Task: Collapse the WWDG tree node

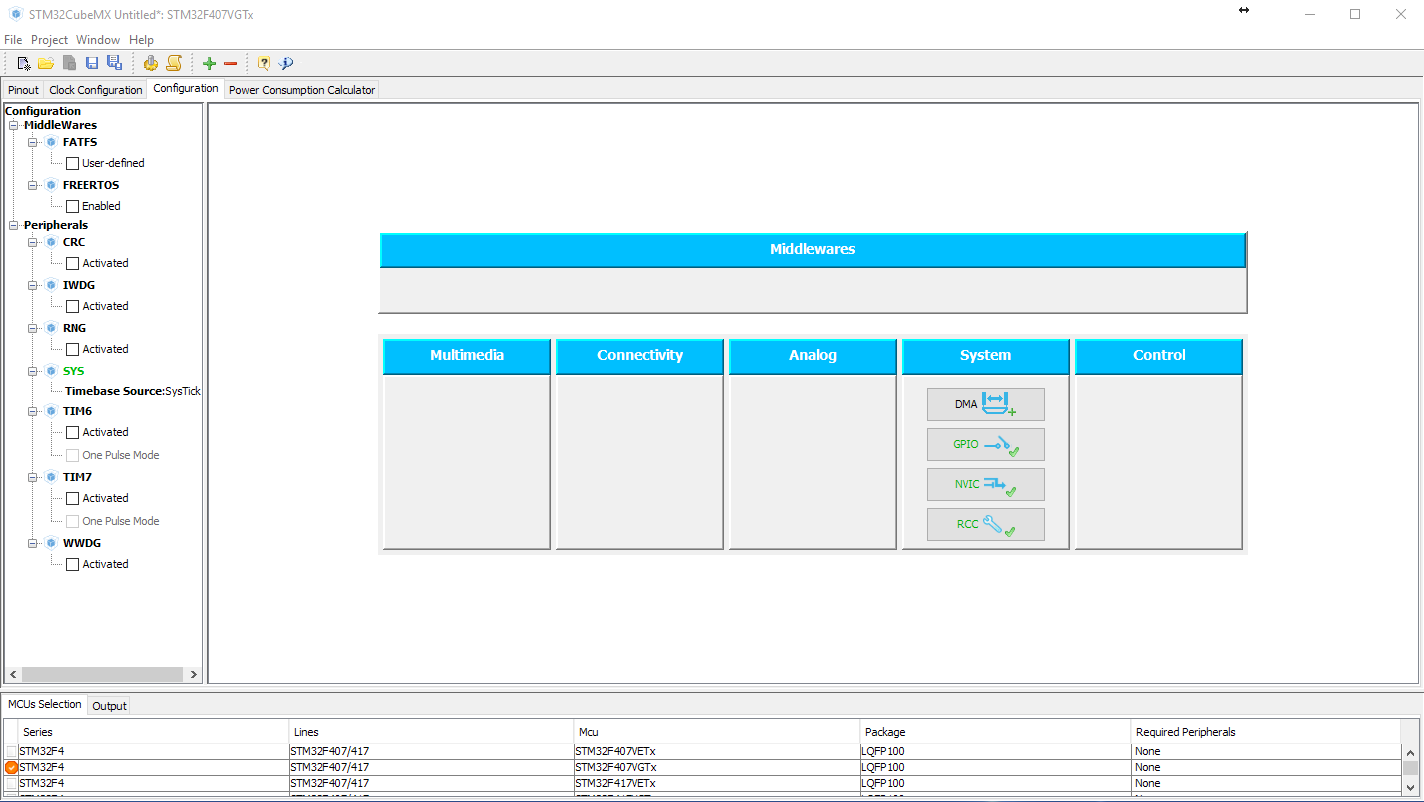Action: tap(32, 543)
